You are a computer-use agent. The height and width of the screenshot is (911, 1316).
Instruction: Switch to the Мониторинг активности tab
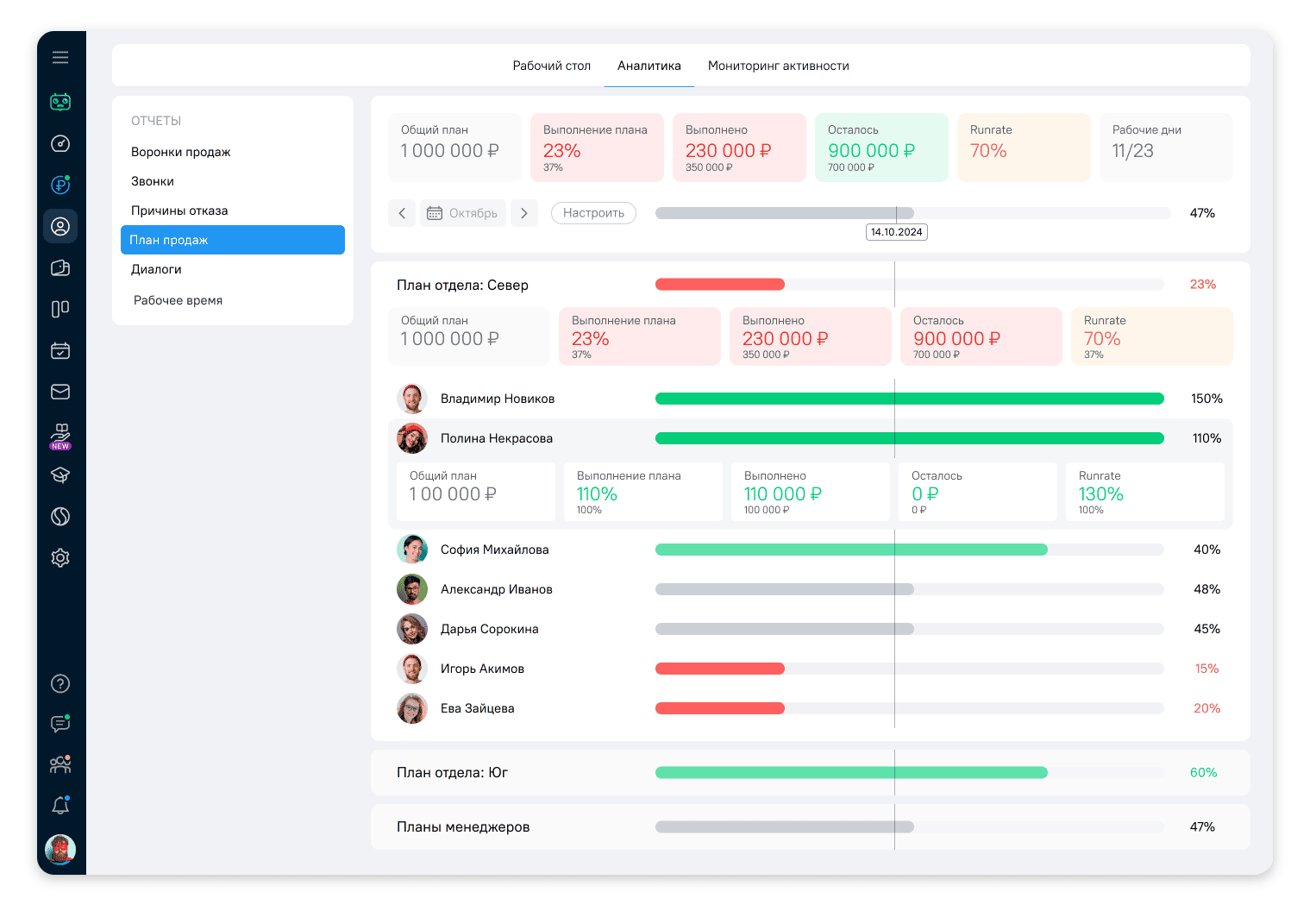coord(778,66)
